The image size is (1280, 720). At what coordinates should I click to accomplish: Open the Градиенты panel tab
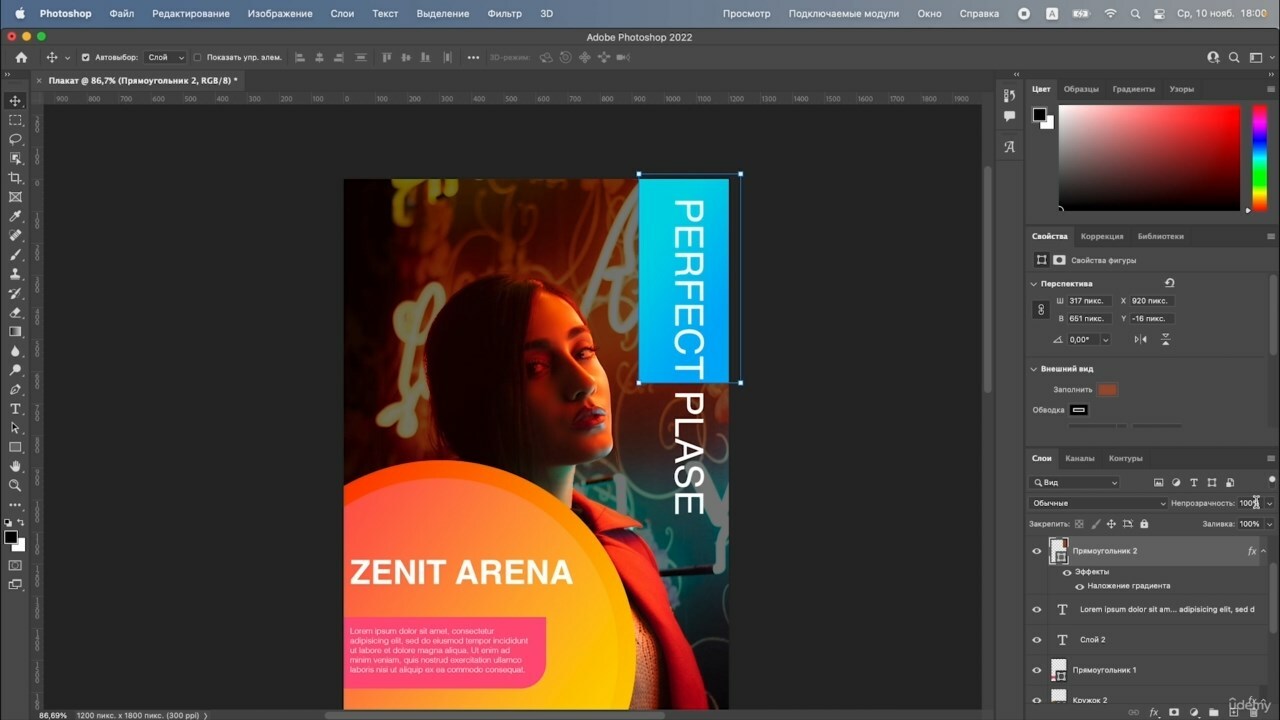(1133, 89)
